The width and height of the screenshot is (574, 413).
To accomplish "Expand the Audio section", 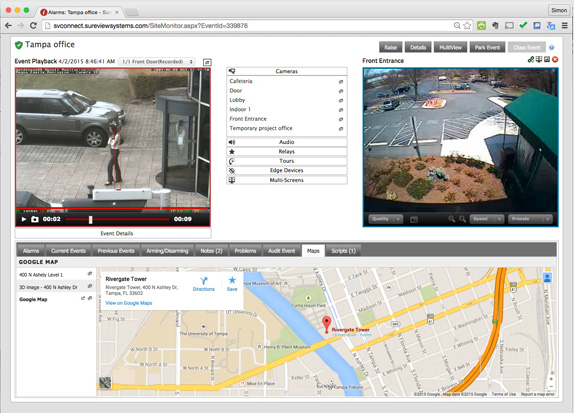I will point(287,142).
